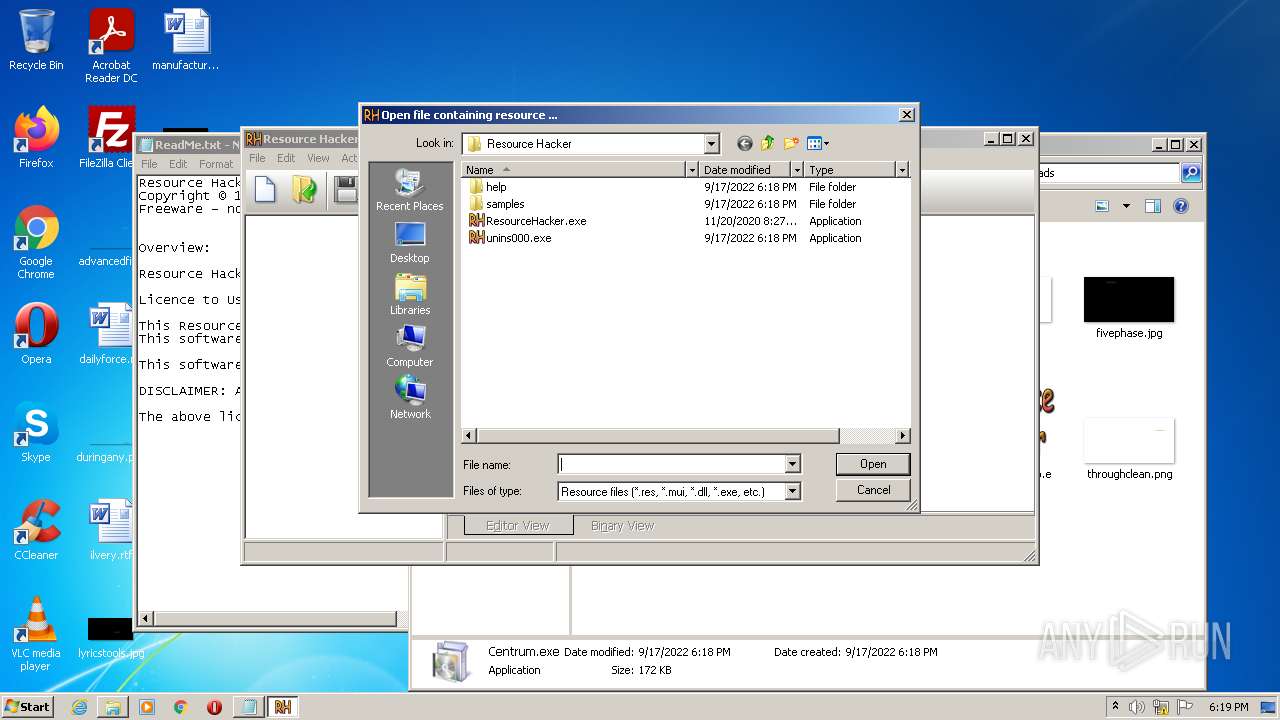Click the Cancel button
1280x720 pixels.
pyautogui.click(x=873, y=490)
